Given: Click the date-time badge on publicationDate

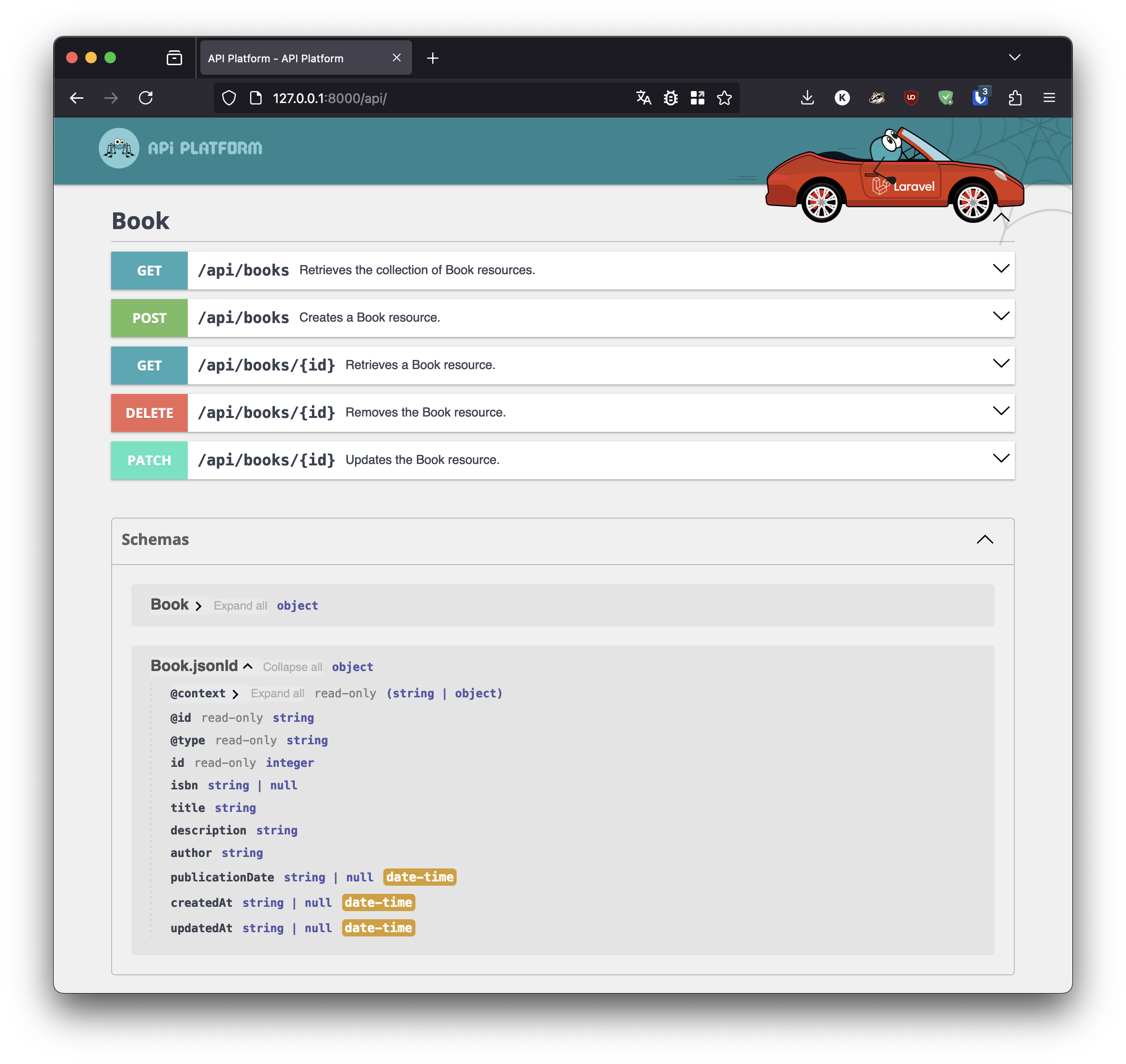Looking at the screenshot, I should point(420,877).
